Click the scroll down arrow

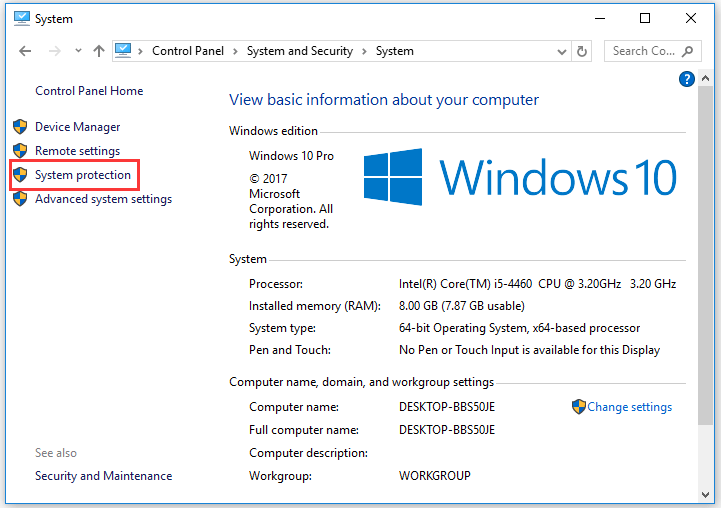(x=705, y=494)
